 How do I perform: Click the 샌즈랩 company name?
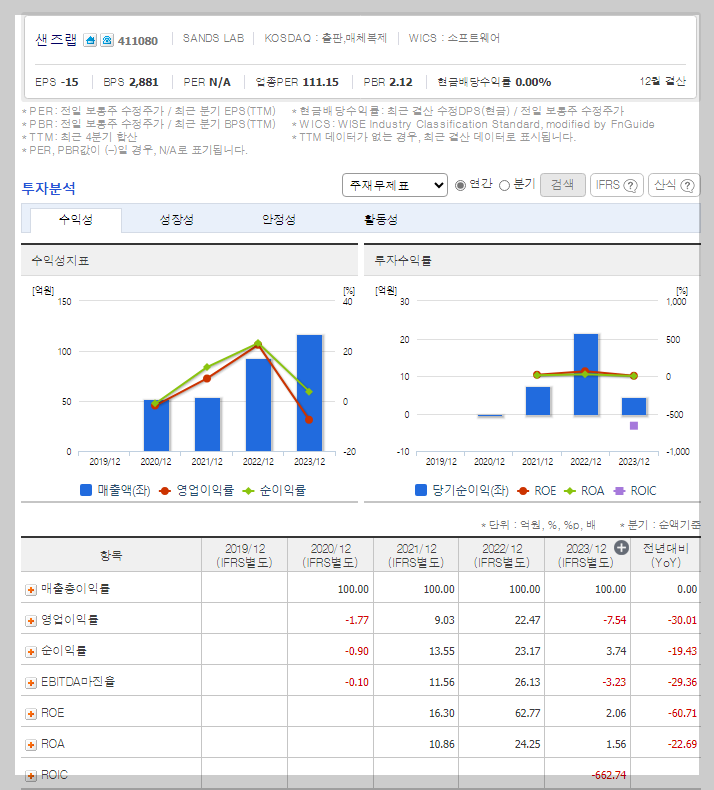[56, 40]
